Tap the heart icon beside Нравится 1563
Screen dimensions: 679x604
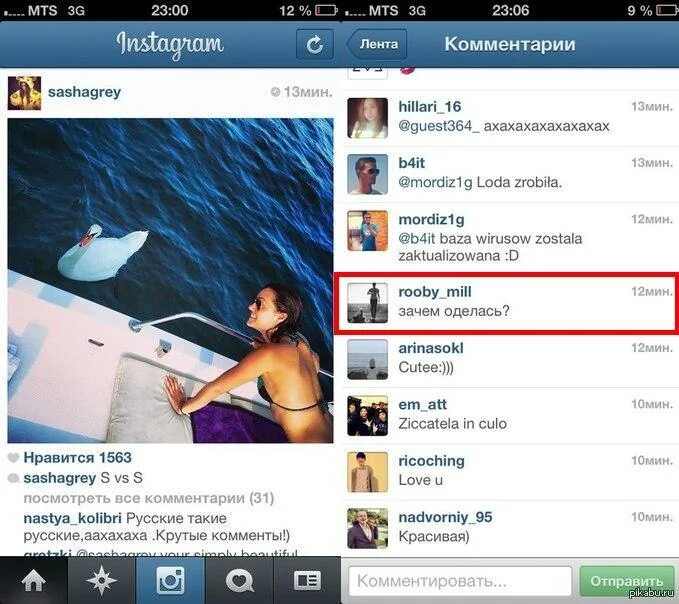click(x=14, y=458)
